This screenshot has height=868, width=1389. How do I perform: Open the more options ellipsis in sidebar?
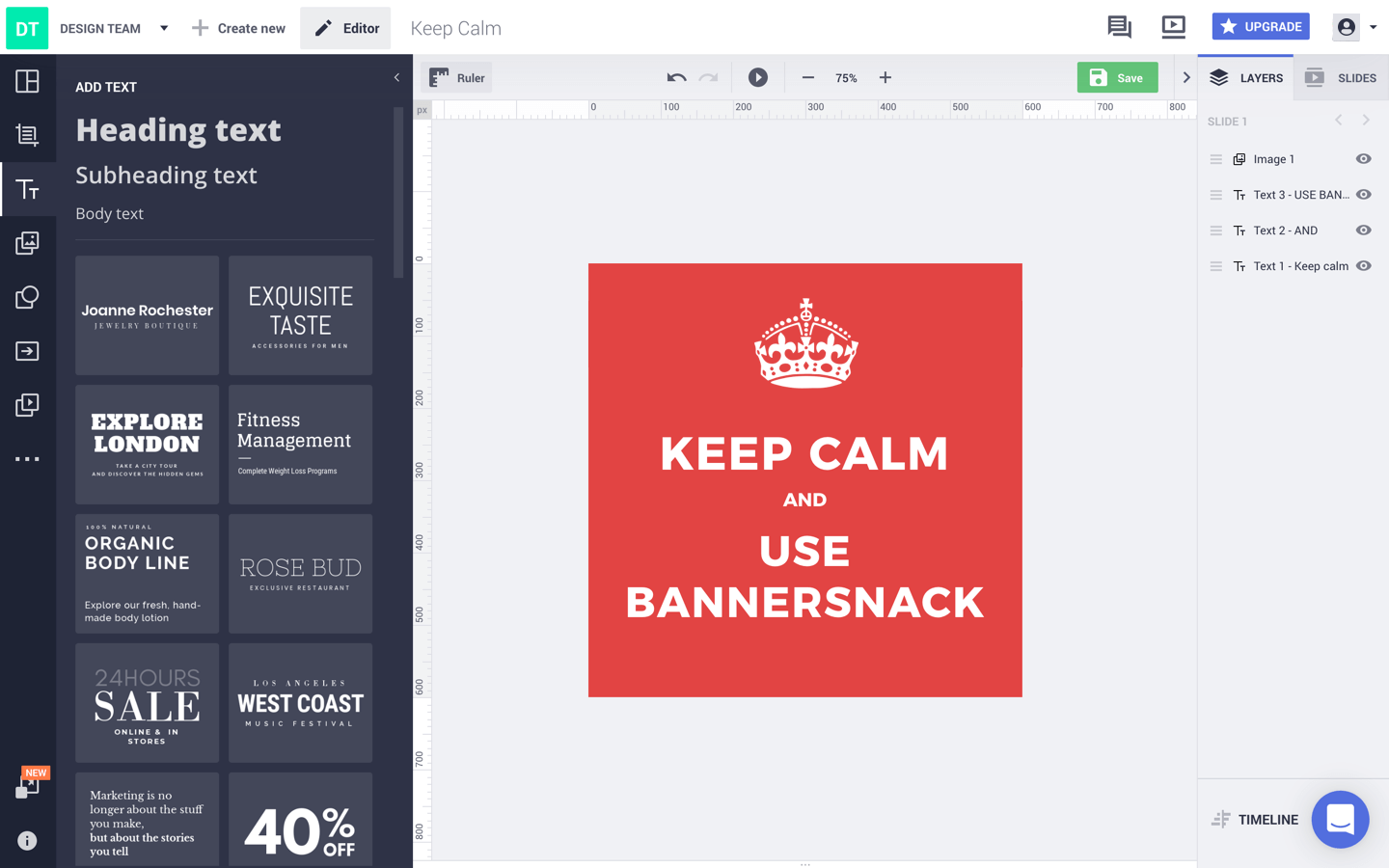pos(27,459)
